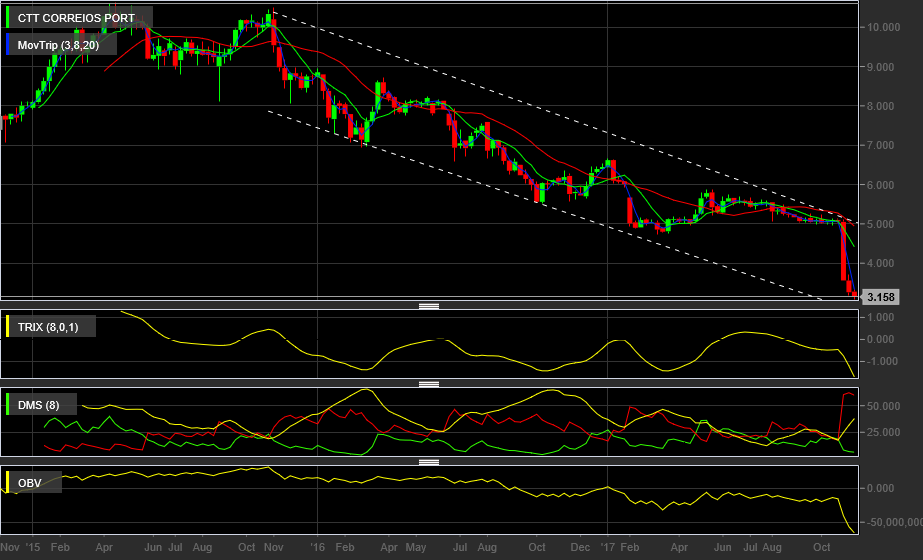Click green color marker beside CTT CORREIOS PORT
This screenshot has width=923, height=560.
click(x=8, y=18)
